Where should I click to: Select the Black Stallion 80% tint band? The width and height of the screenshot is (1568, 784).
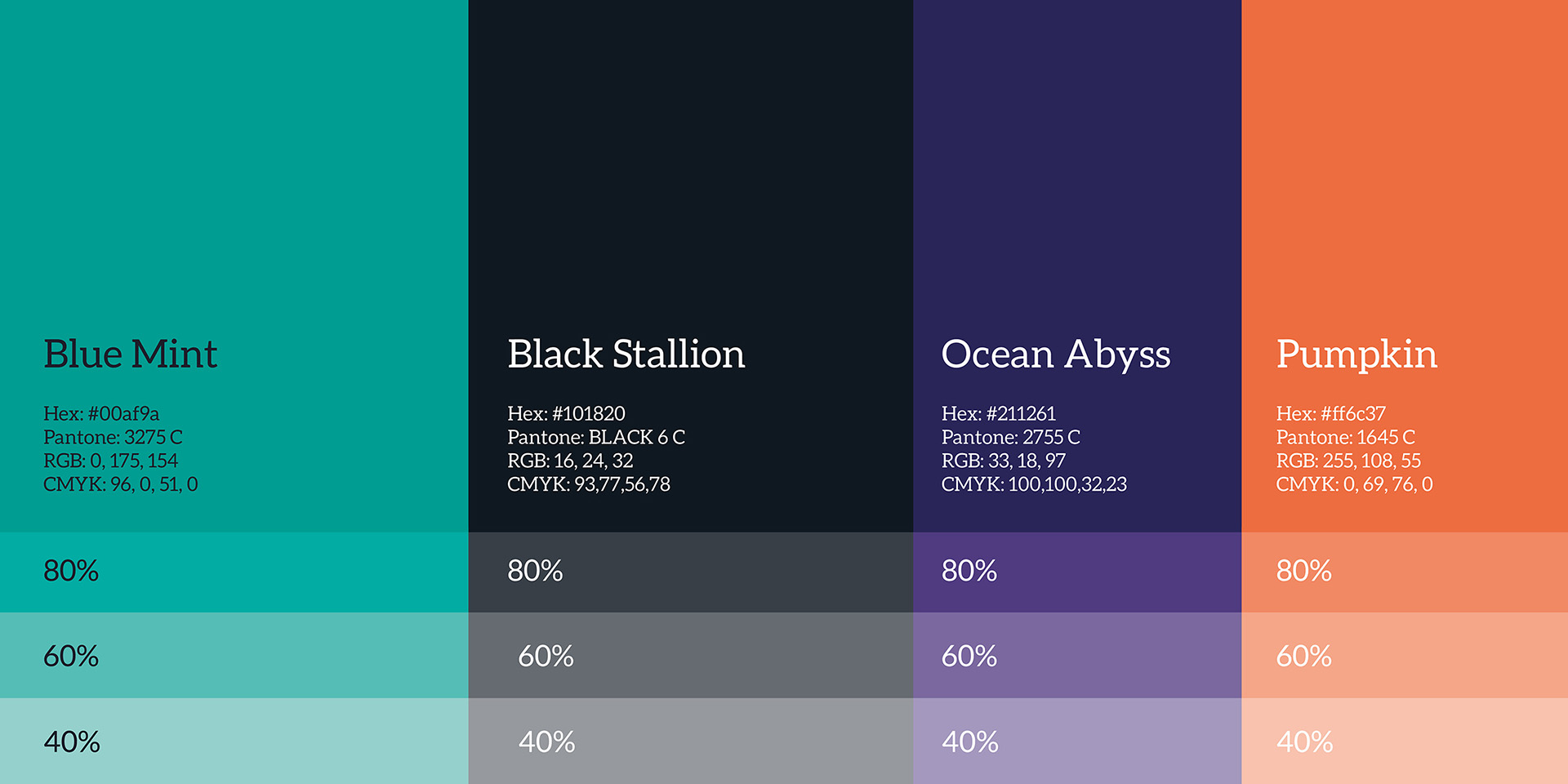point(691,572)
